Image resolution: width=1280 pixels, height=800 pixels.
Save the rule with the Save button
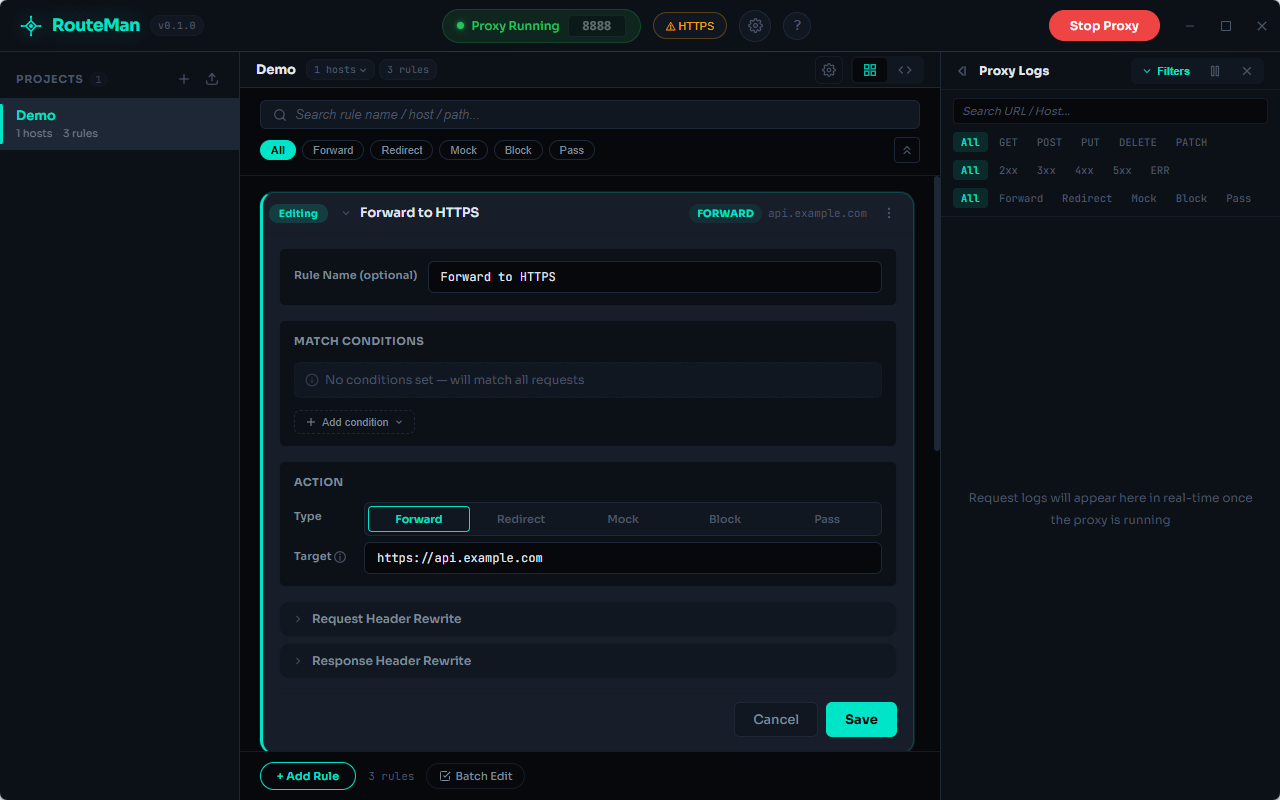click(861, 719)
